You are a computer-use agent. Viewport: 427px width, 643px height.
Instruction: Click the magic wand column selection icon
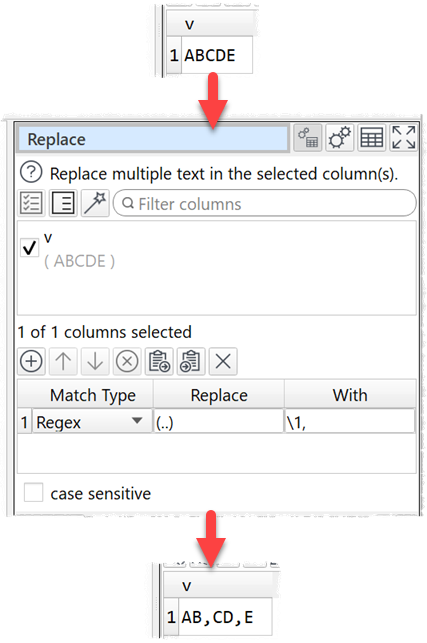95,203
